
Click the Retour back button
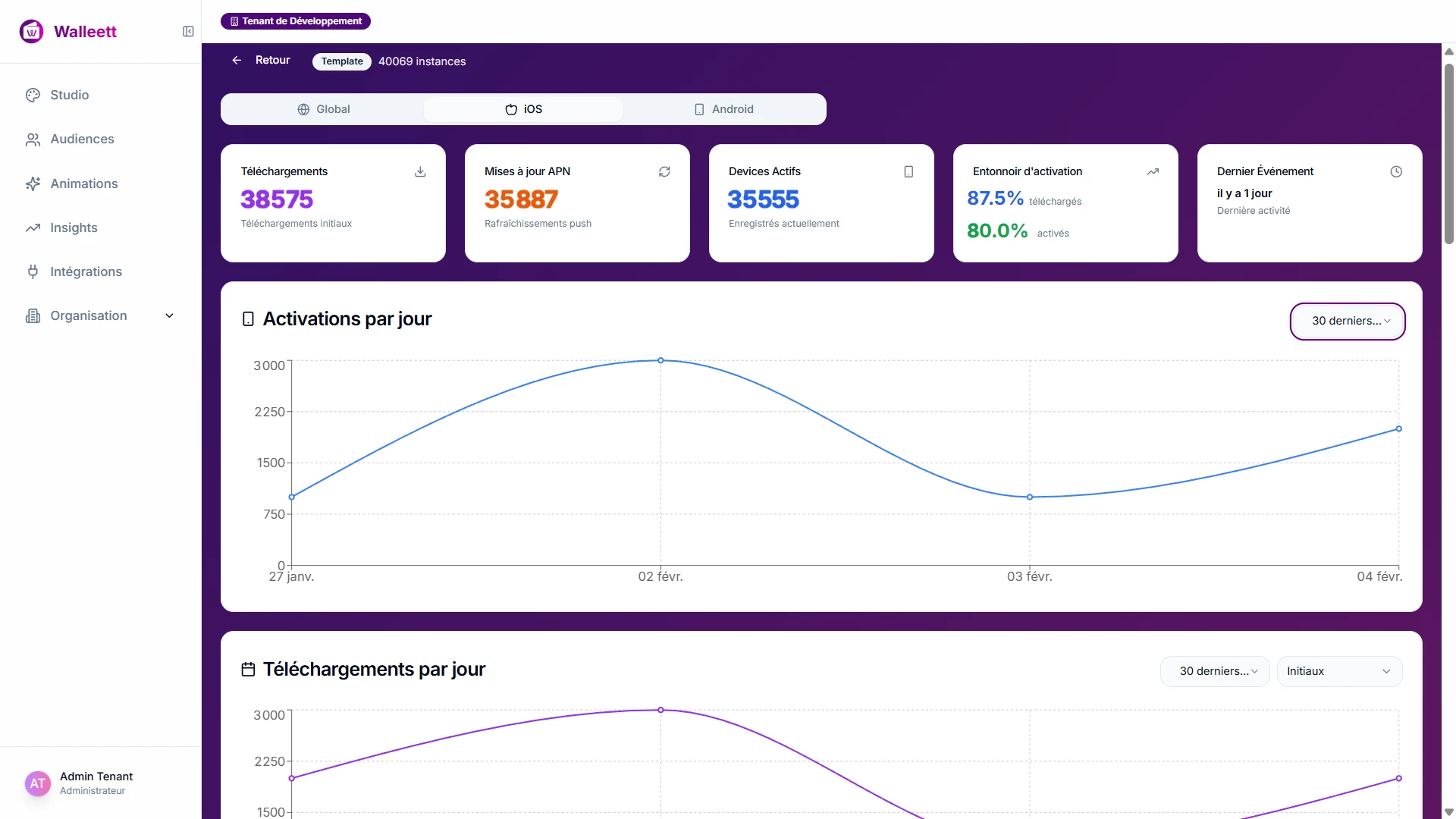coord(261,60)
